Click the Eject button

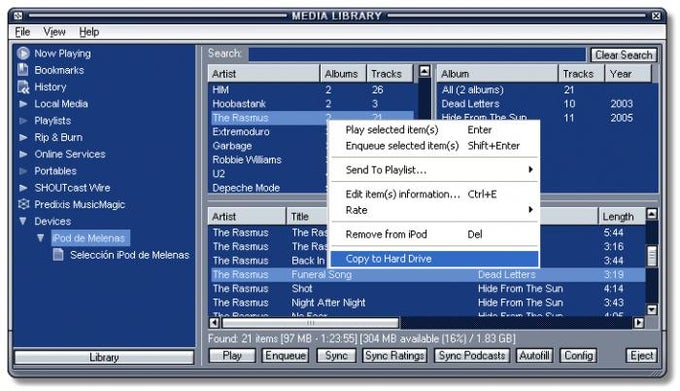(x=641, y=355)
